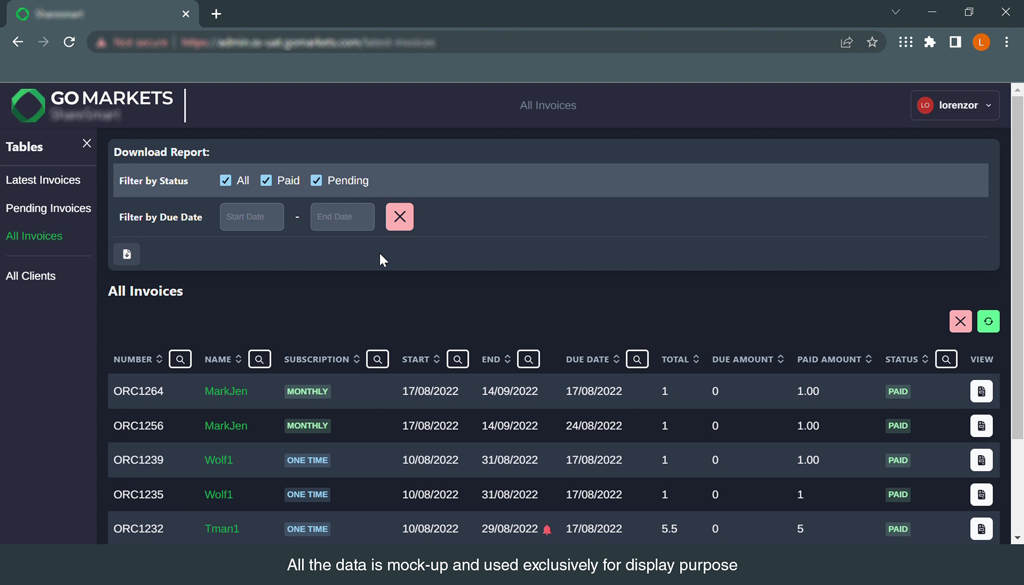
Task: Open All Clients table
Action: tap(31, 276)
